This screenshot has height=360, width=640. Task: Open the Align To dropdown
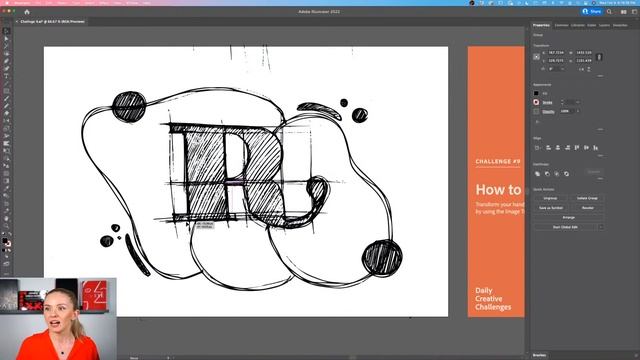[x=538, y=147]
